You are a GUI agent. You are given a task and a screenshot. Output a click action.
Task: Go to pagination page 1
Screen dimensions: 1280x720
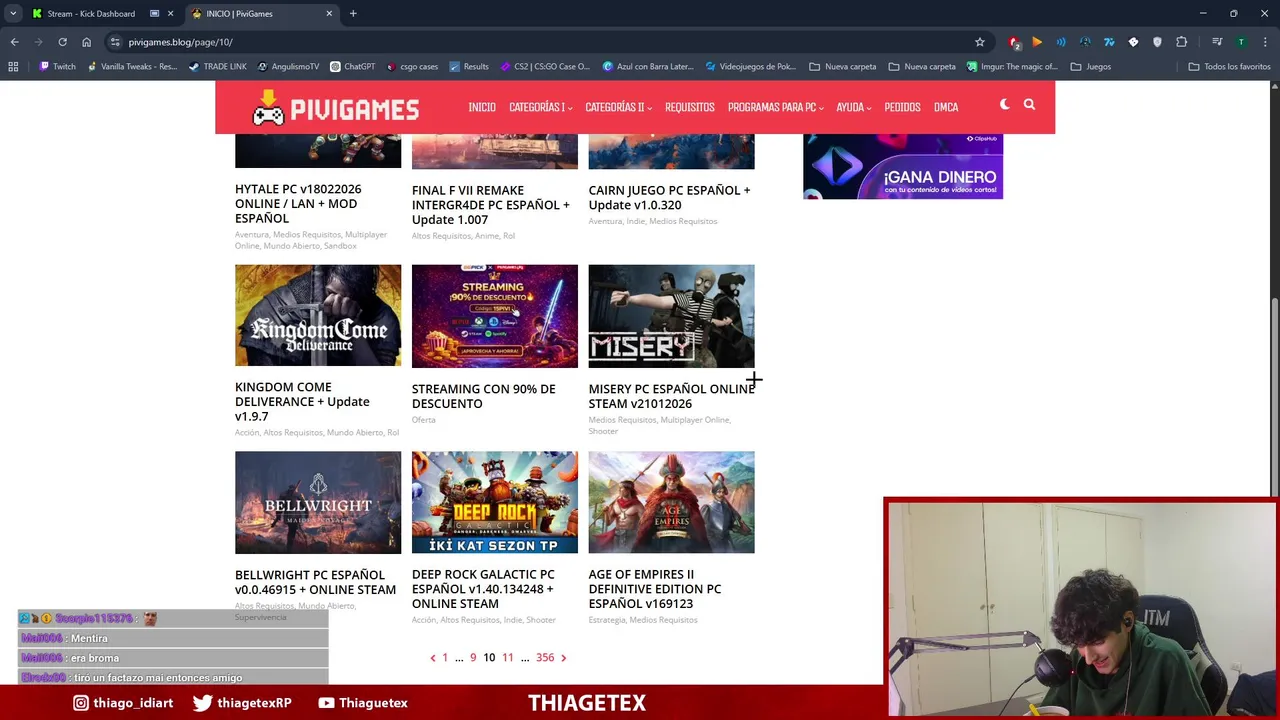(x=445, y=657)
